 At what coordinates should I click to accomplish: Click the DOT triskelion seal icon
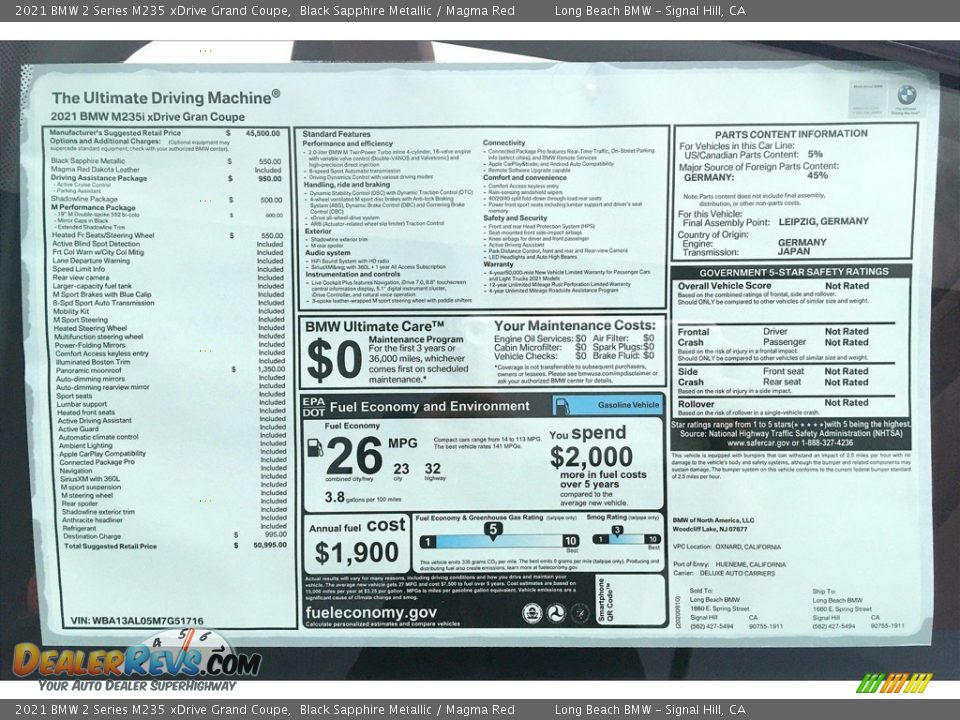pyautogui.click(x=556, y=613)
